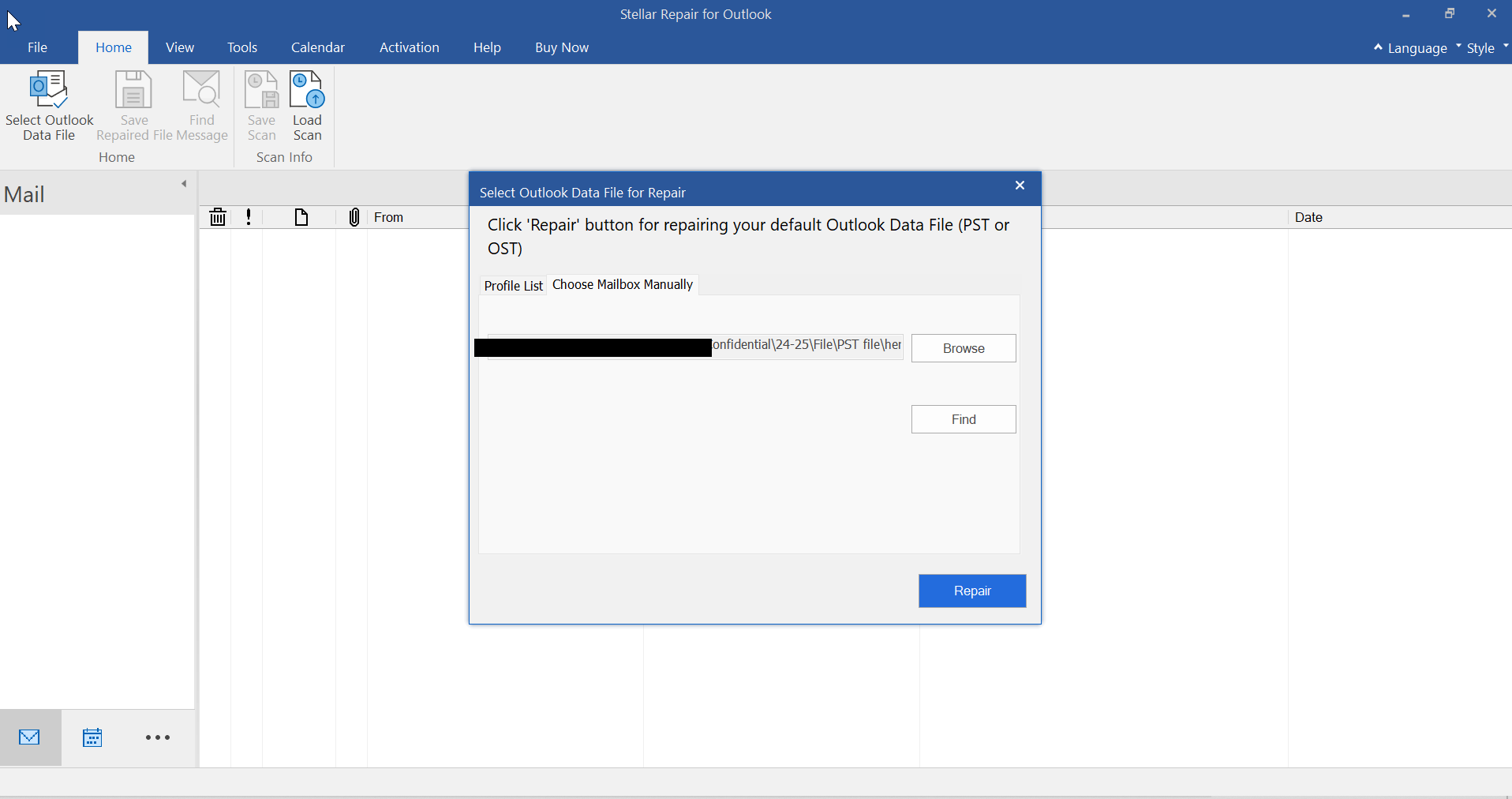The image size is (1512, 799).
Task: Switch to the Profile List tab
Action: 514,286
